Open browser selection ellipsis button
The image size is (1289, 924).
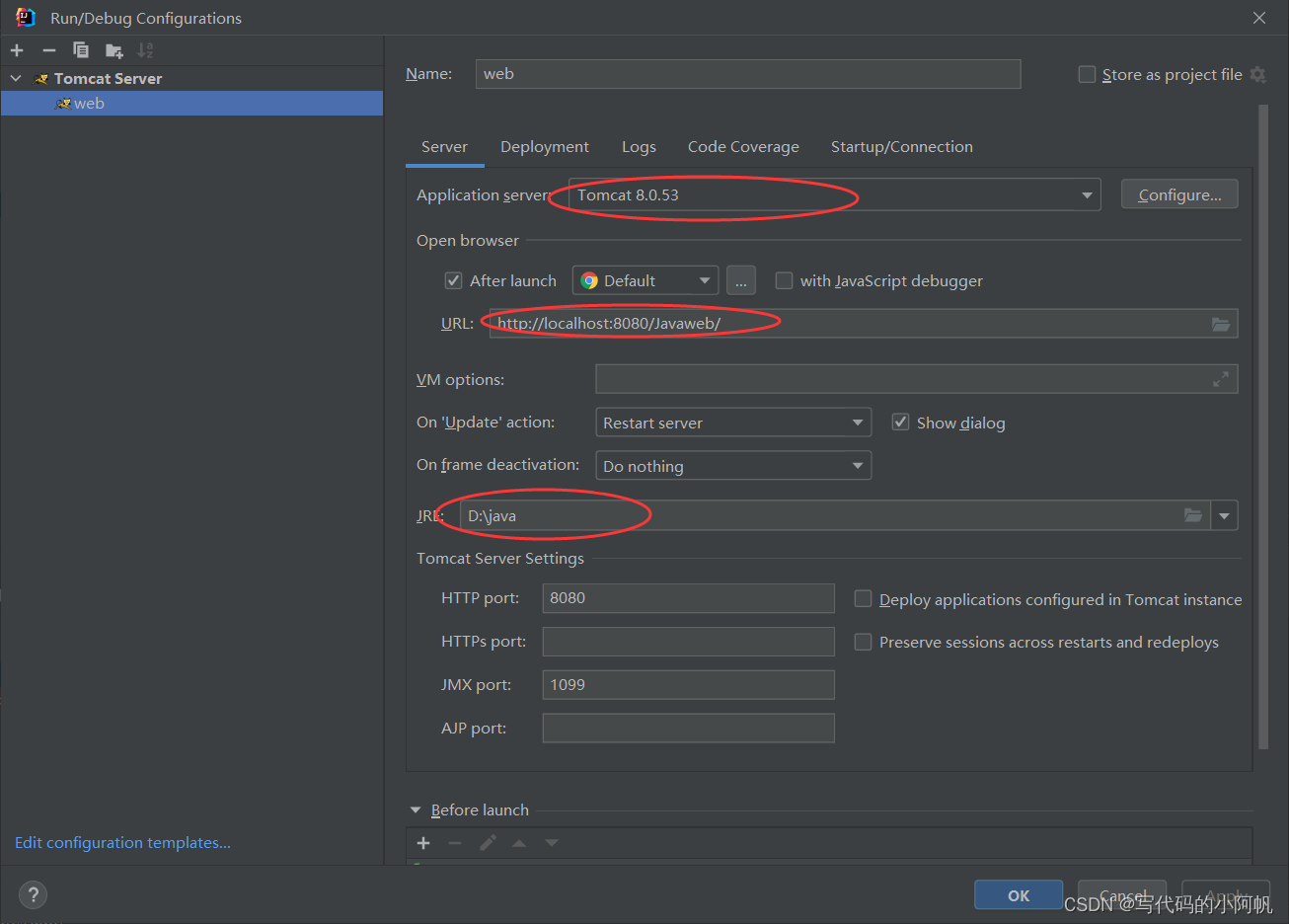pos(741,280)
